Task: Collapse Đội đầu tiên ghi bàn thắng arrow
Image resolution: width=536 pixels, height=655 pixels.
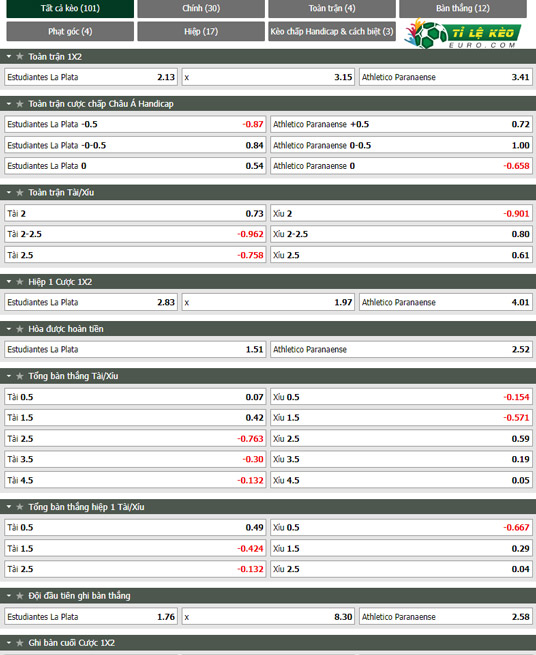Action: pos(9,596)
